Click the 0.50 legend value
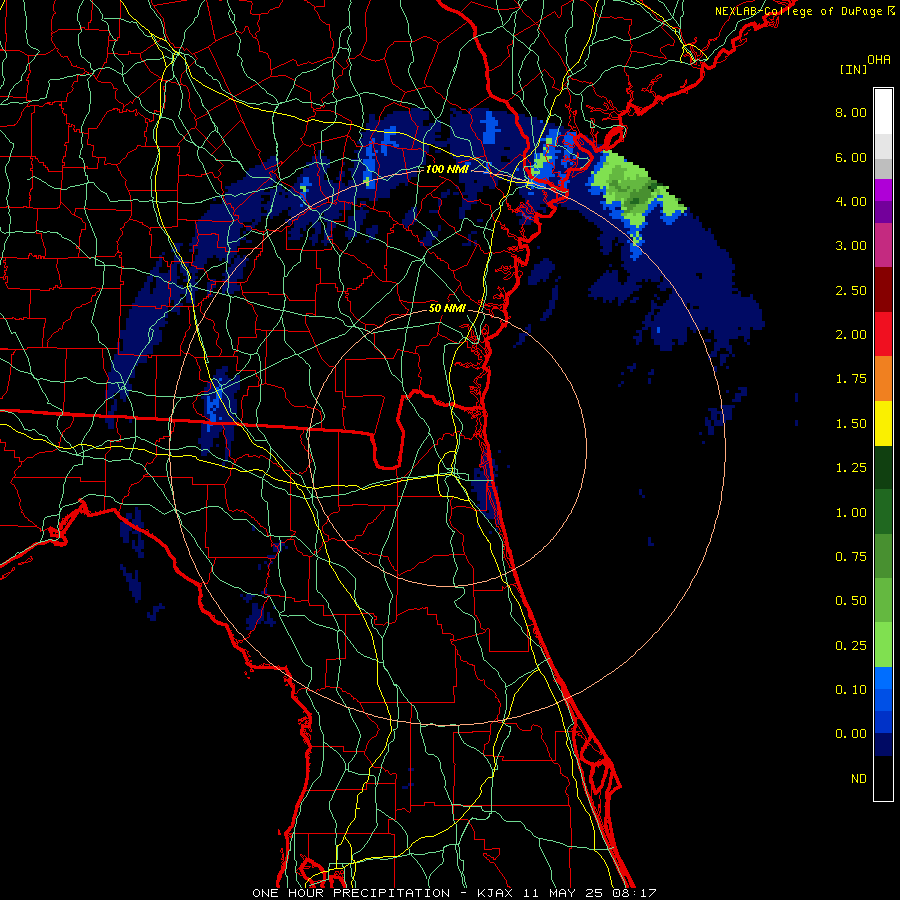The width and height of the screenshot is (900, 900). click(x=851, y=601)
